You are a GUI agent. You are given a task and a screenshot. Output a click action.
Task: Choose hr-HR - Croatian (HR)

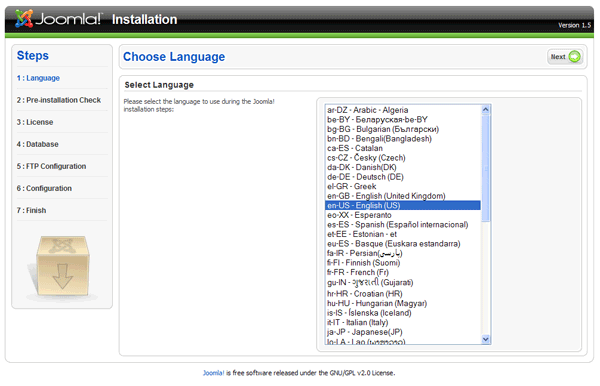coord(403,294)
